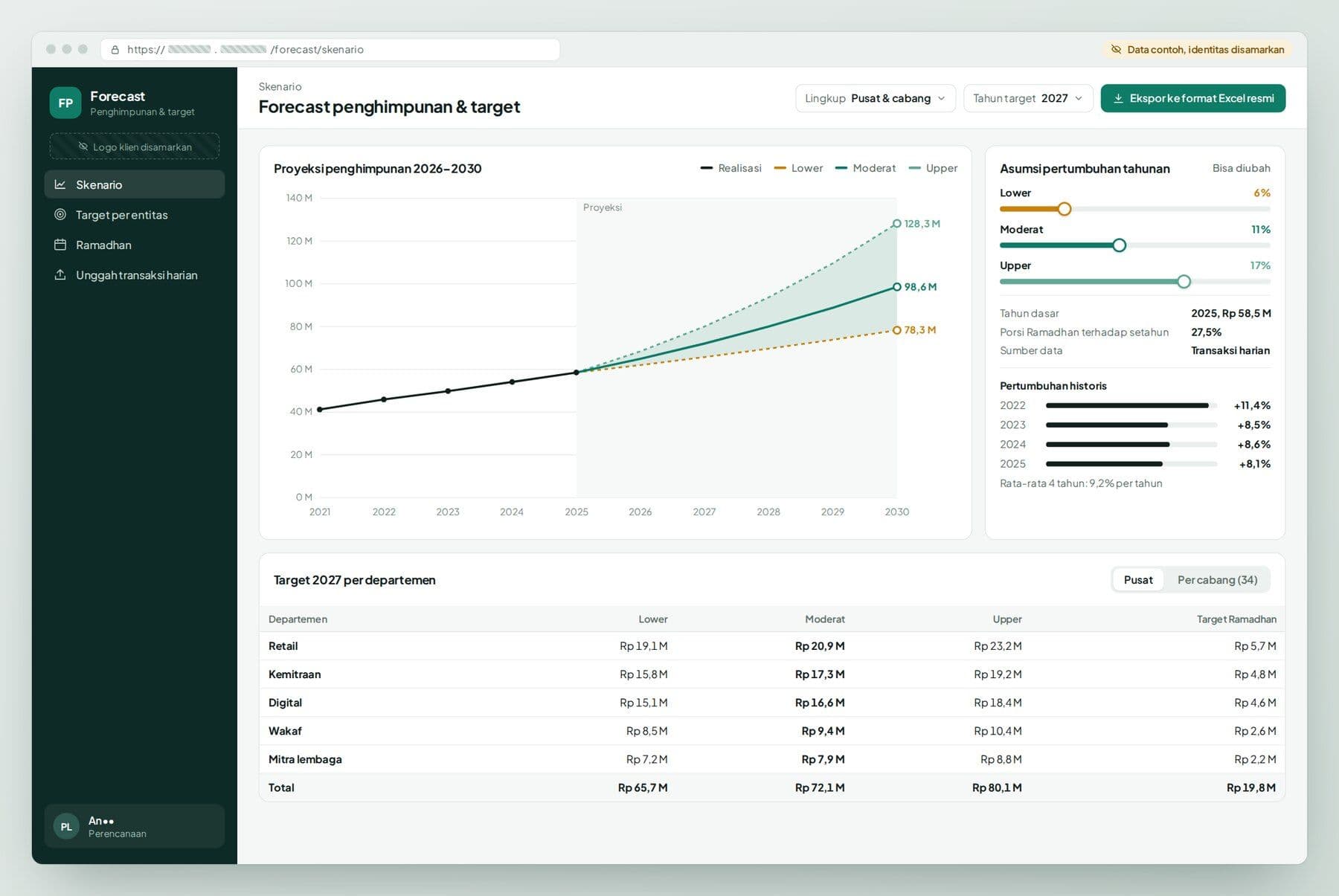The width and height of the screenshot is (1339, 896).
Task: Switch to the Per cabang (34) tab
Action: [1217, 580]
